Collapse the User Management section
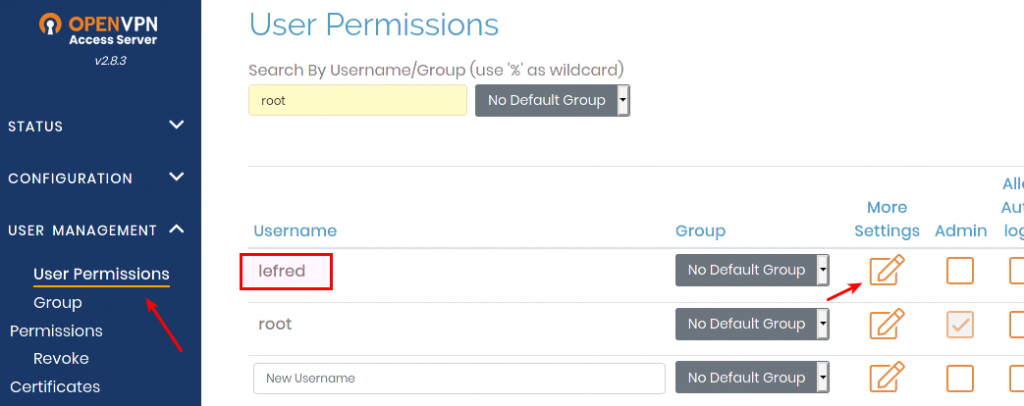Screen dimensions: 1024x406 click(x=97, y=230)
